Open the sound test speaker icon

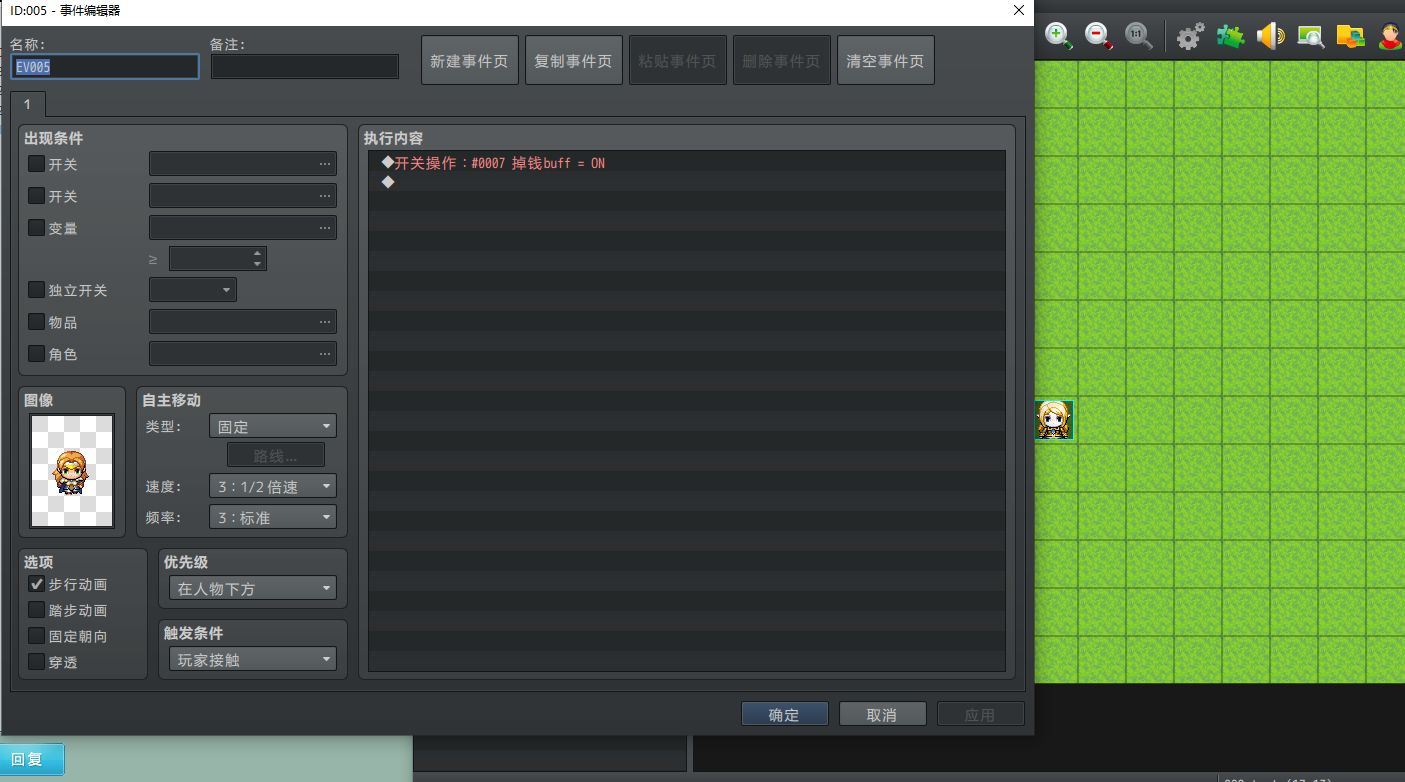click(1270, 36)
